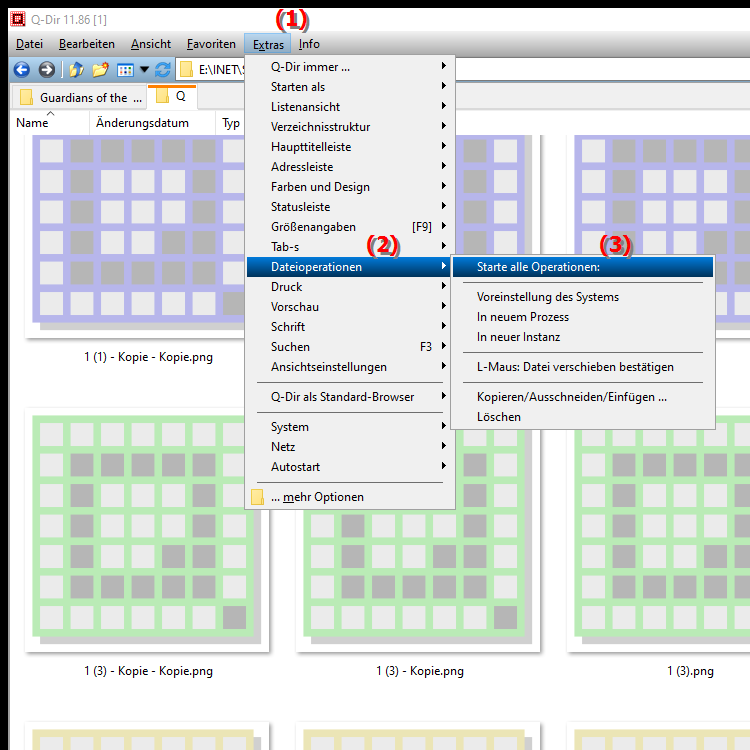Create a new folder via toolbar icon
The image size is (750, 750).
click(x=100, y=70)
